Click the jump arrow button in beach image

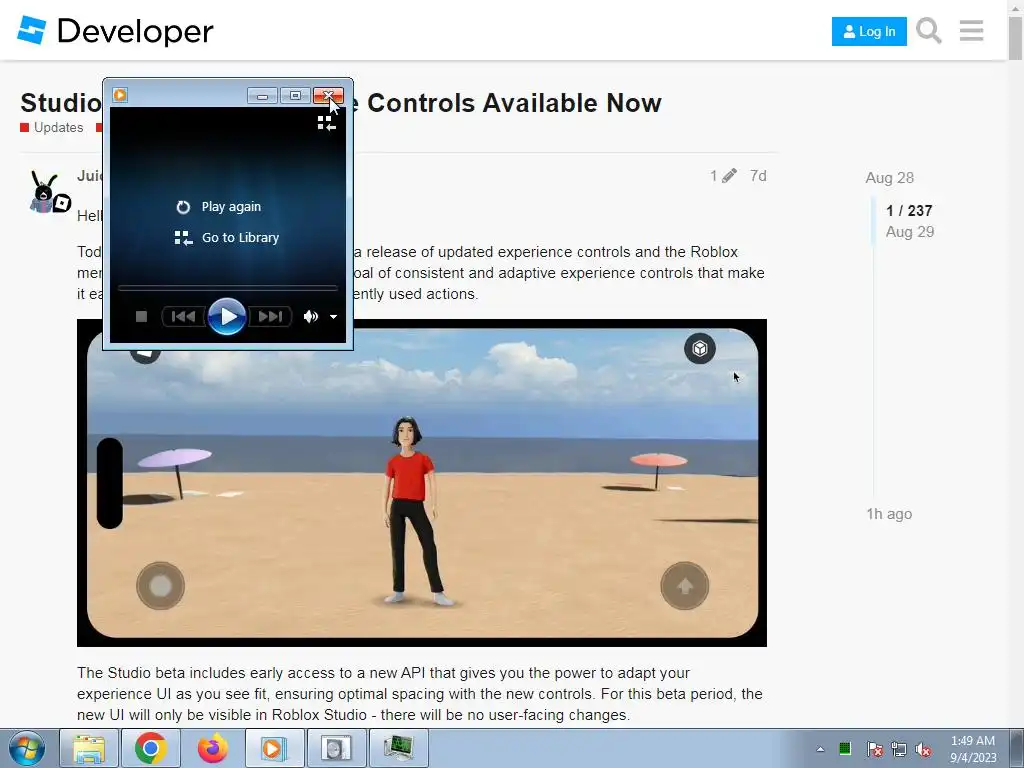point(684,586)
